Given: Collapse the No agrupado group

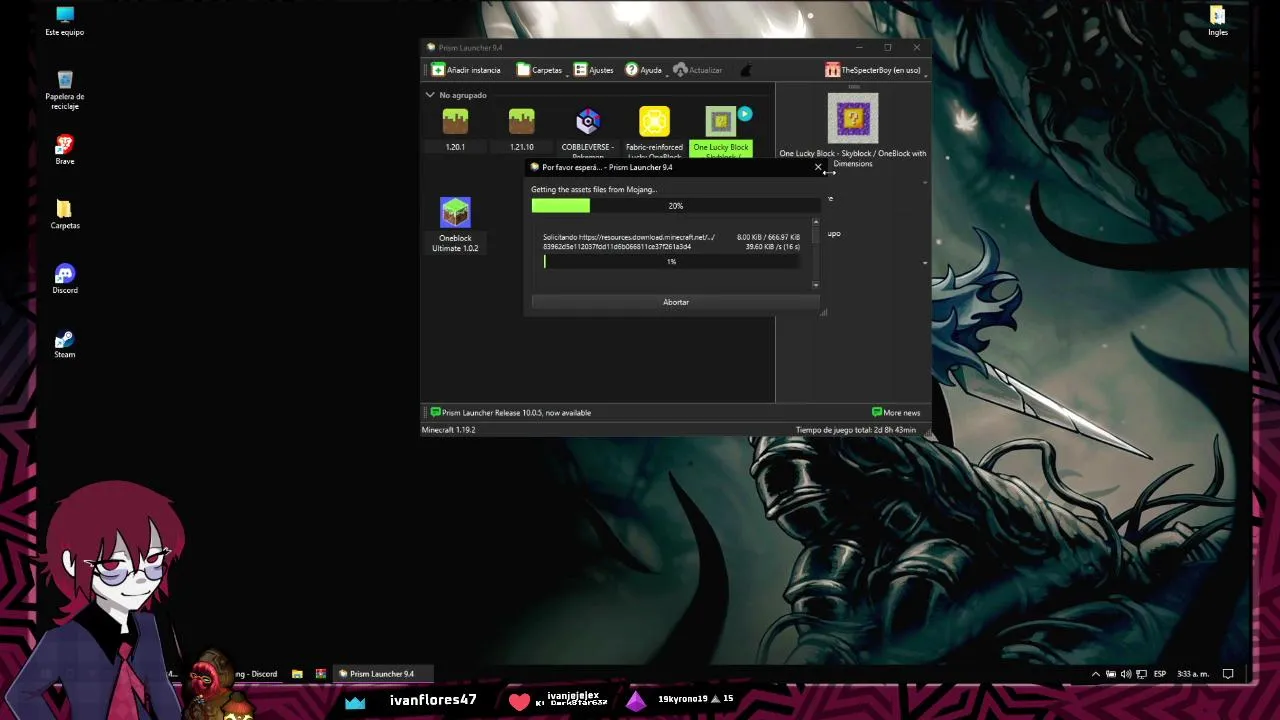Looking at the screenshot, I should tap(430, 95).
